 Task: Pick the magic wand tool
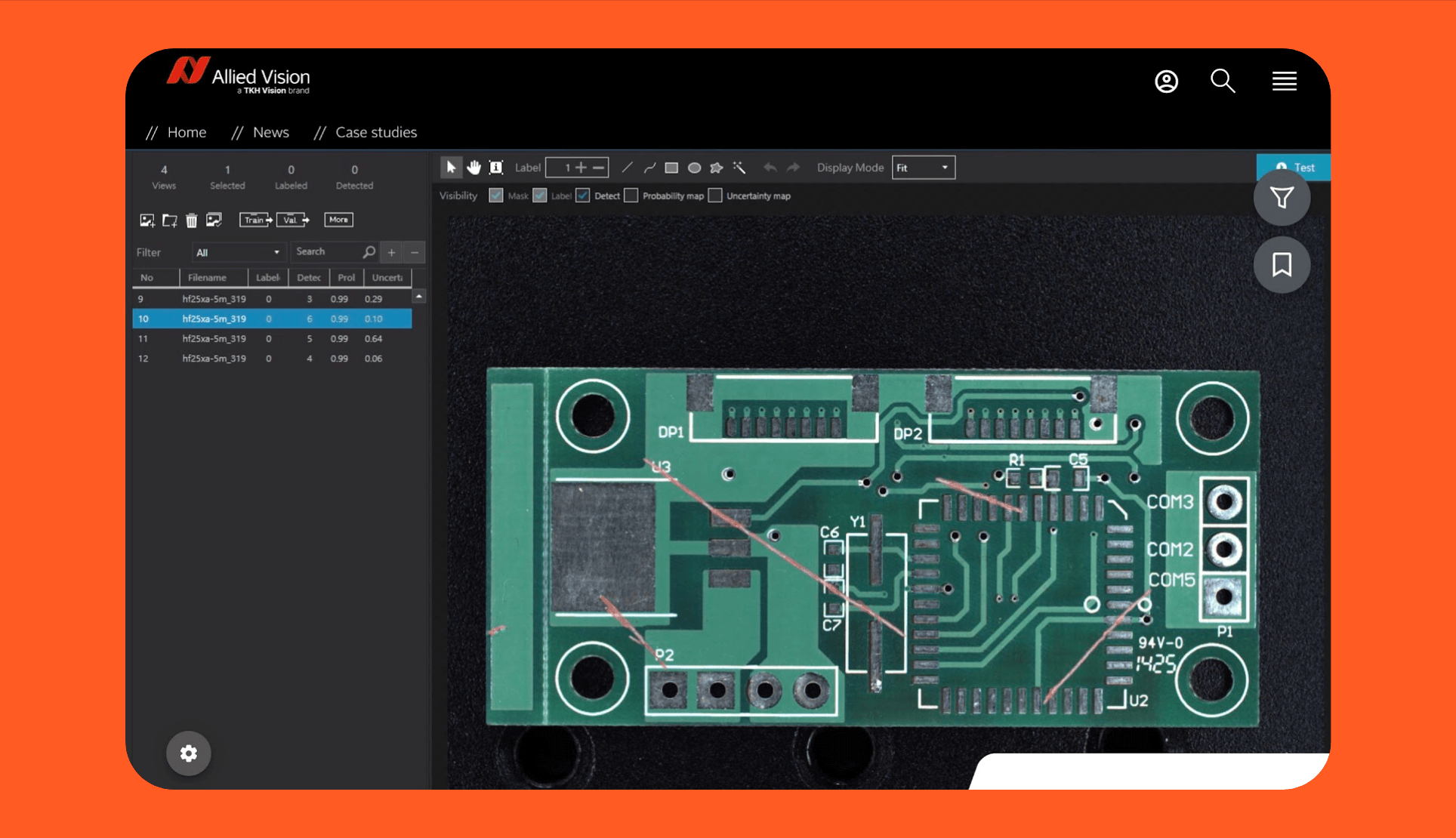tap(739, 168)
